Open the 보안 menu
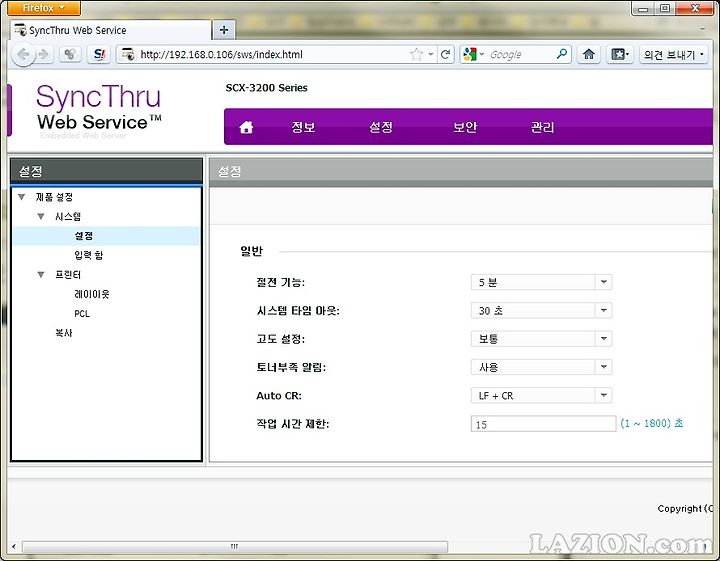Screen dimensions: 720x561 [465, 127]
